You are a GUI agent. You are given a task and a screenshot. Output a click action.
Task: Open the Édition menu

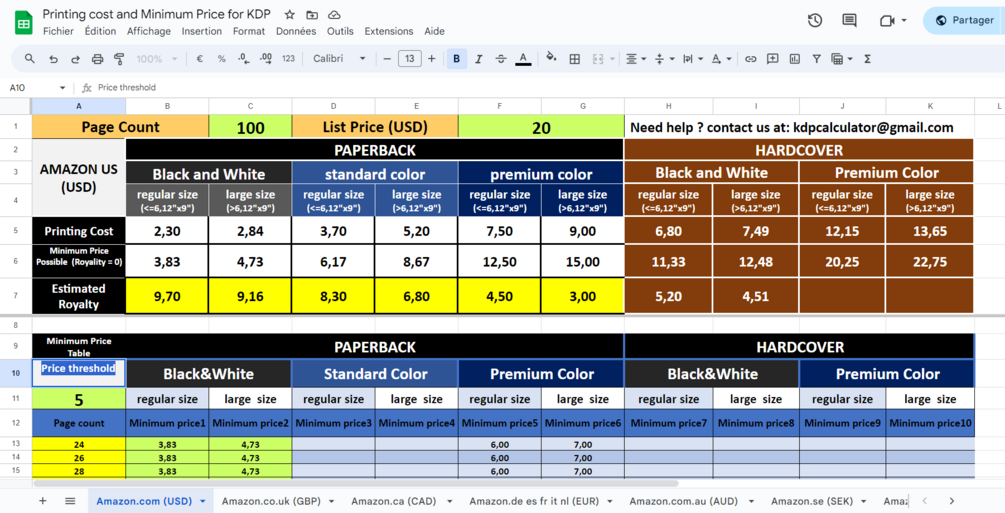click(101, 31)
